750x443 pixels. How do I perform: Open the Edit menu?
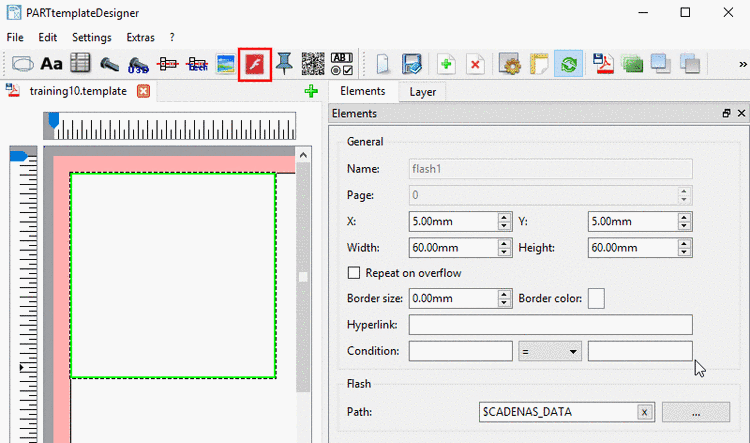coord(48,37)
